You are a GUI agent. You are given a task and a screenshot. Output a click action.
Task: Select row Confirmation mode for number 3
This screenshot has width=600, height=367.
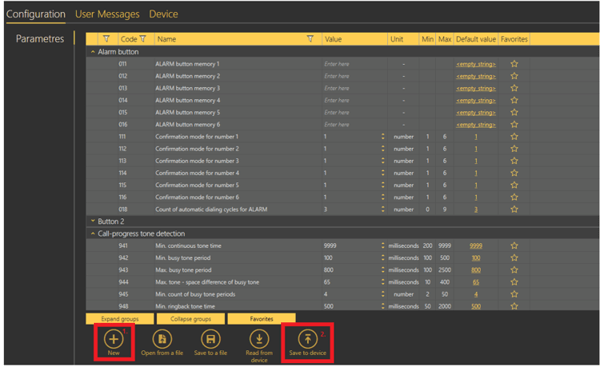coord(342,161)
